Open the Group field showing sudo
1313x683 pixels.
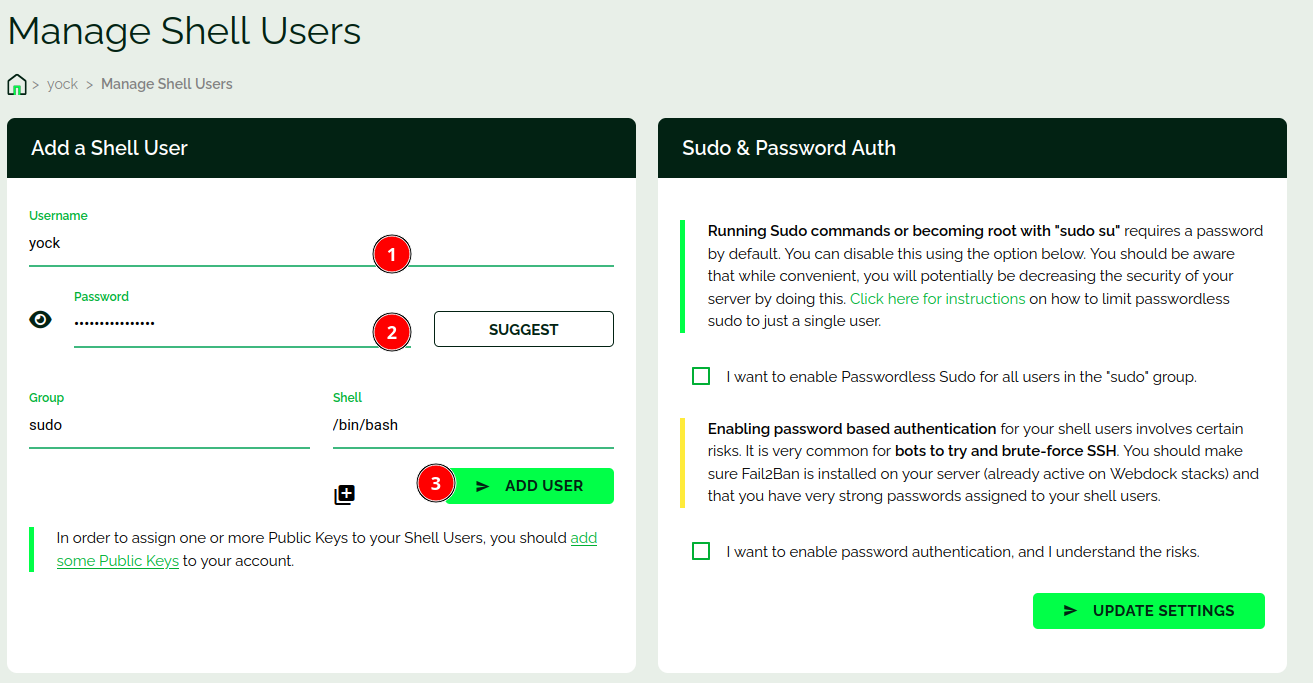pyautogui.click(x=169, y=425)
